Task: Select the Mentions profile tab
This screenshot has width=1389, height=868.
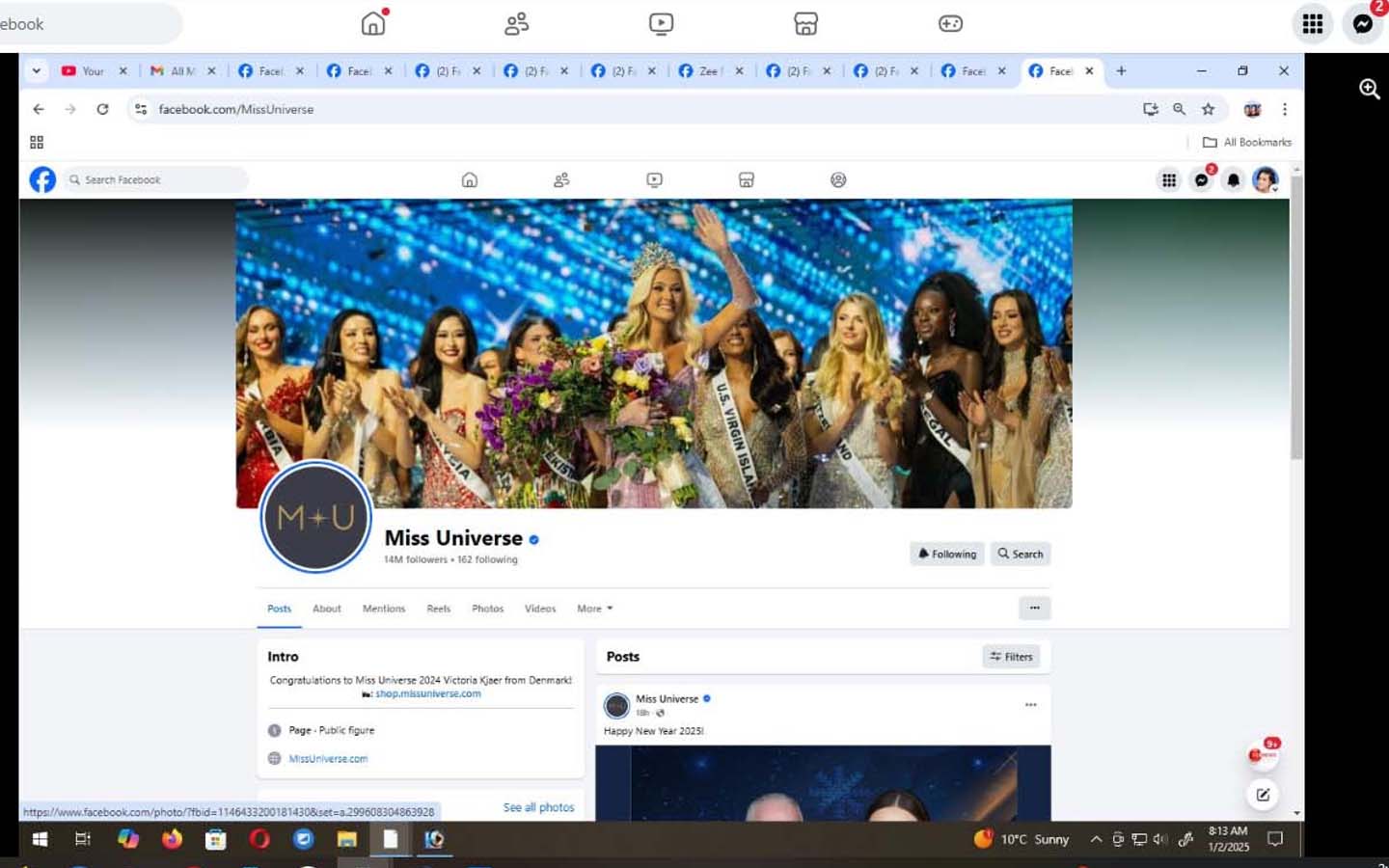Action: 384,609
